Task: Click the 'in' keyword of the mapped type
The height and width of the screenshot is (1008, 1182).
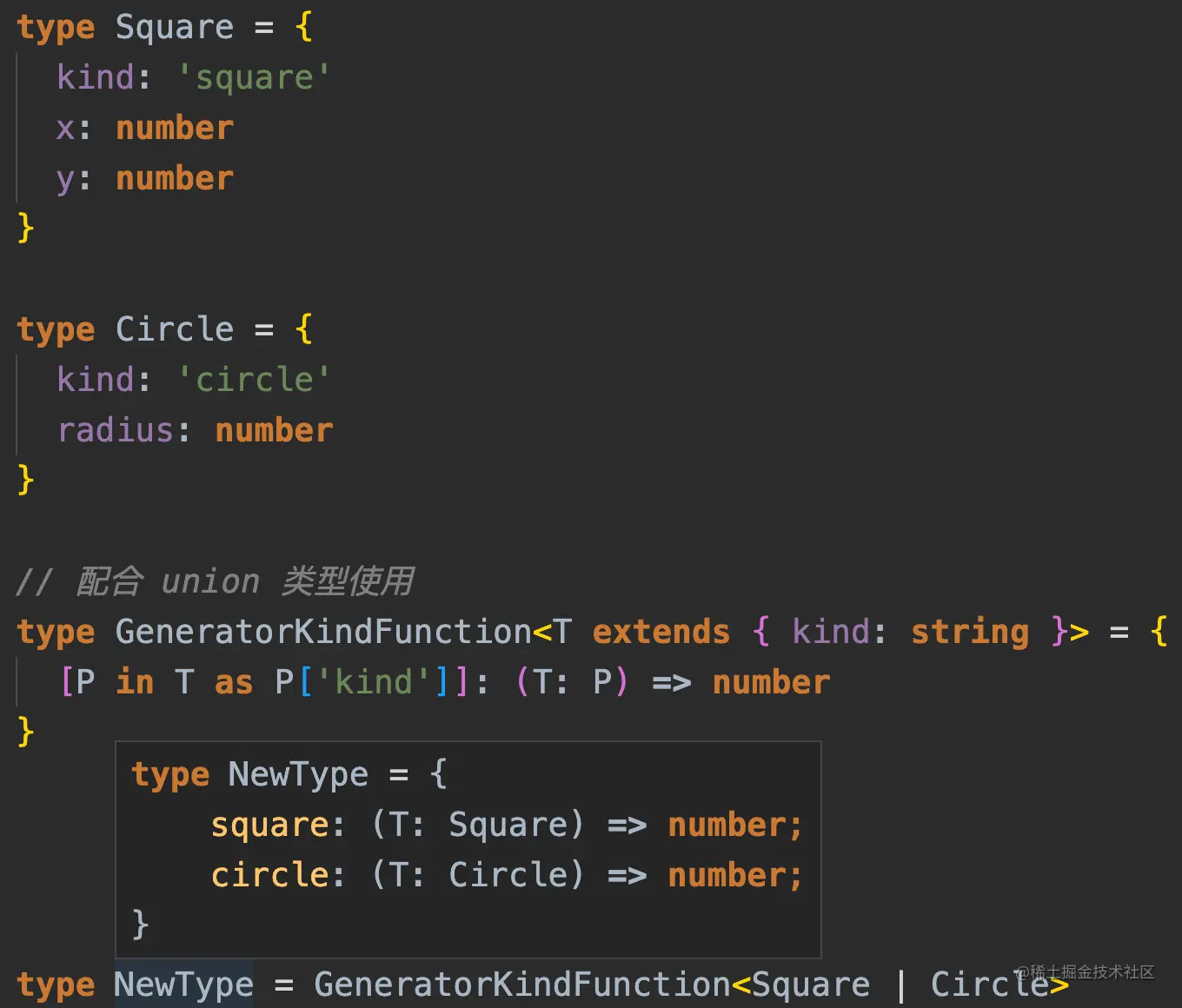Action: pyautogui.click(x=135, y=682)
